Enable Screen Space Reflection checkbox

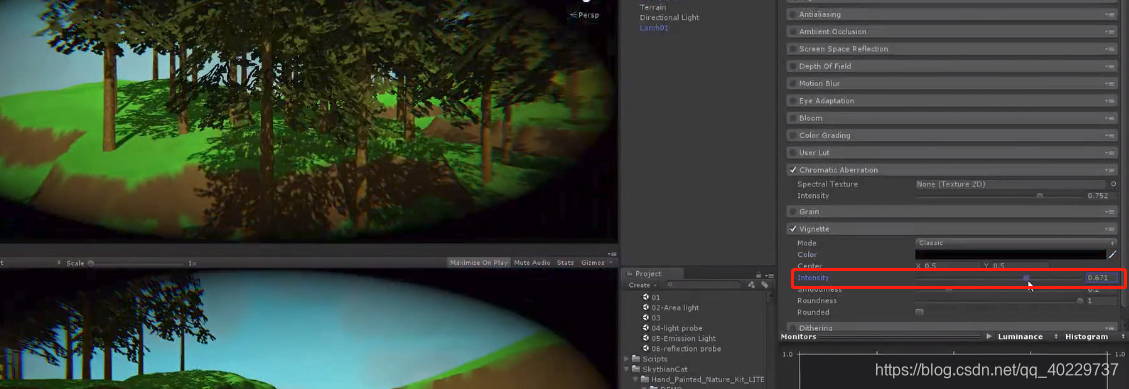click(x=793, y=49)
